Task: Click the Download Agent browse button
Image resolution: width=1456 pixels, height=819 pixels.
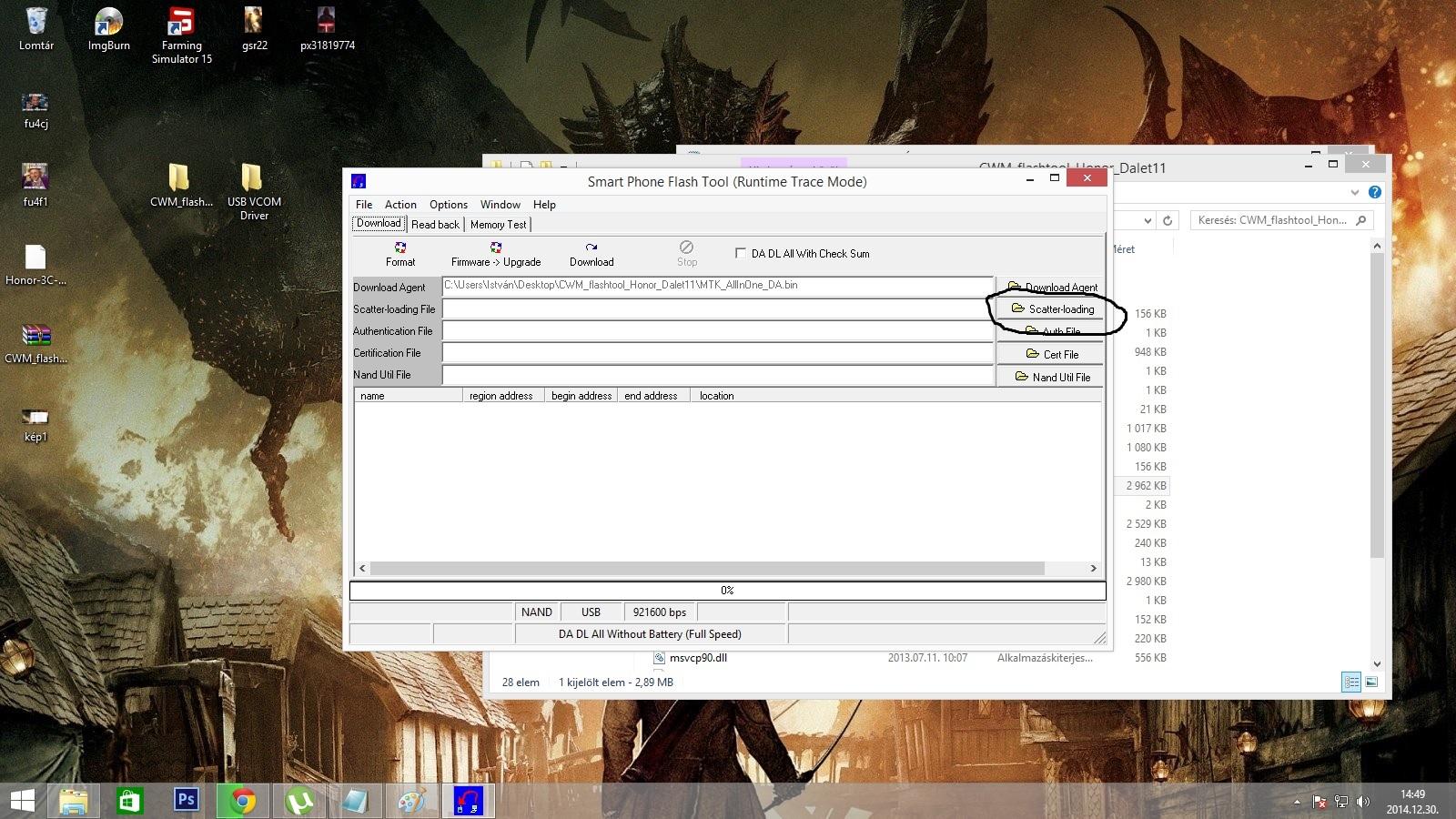Action: click(1050, 287)
